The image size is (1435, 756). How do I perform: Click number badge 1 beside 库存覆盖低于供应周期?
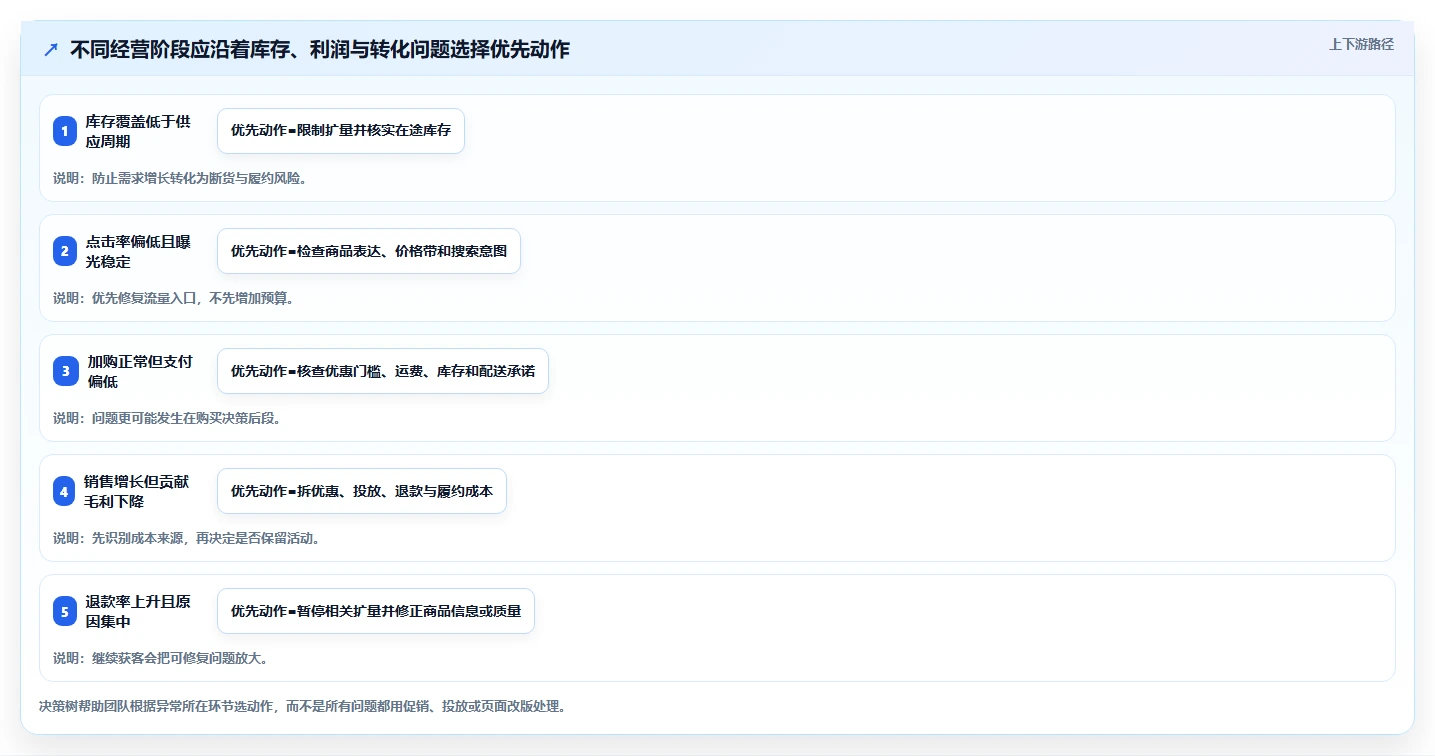(65, 131)
